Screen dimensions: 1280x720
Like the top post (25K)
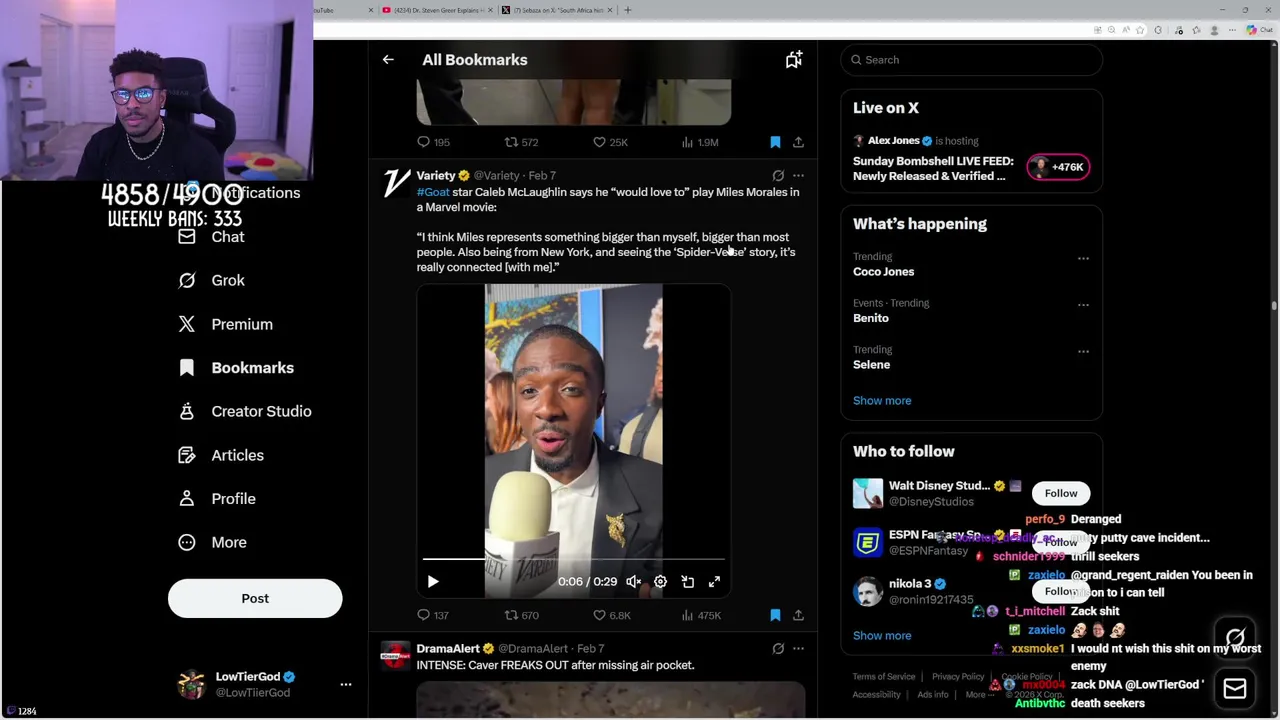610,142
